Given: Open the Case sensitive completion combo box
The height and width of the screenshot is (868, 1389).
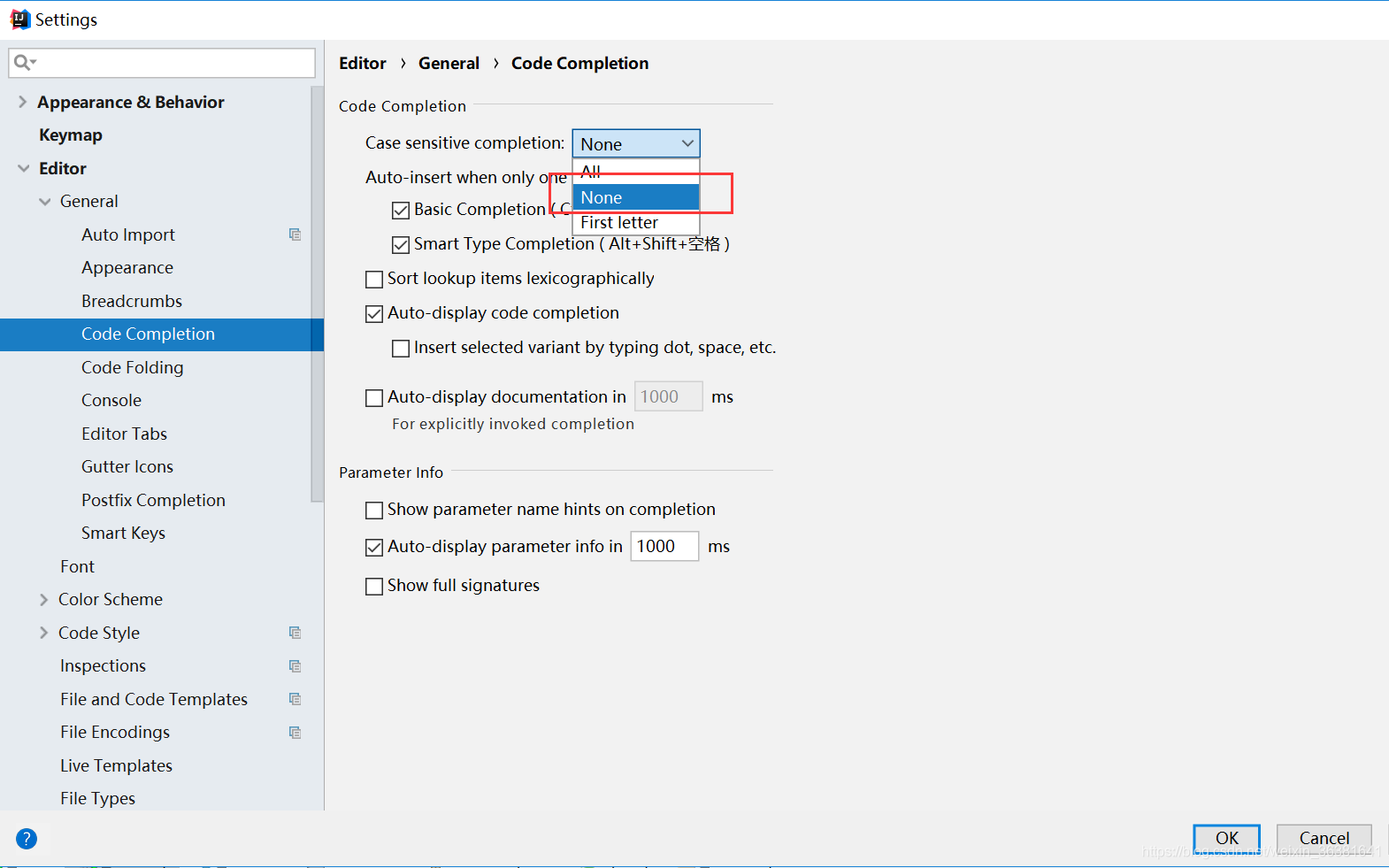Looking at the screenshot, I should (636, 143).
